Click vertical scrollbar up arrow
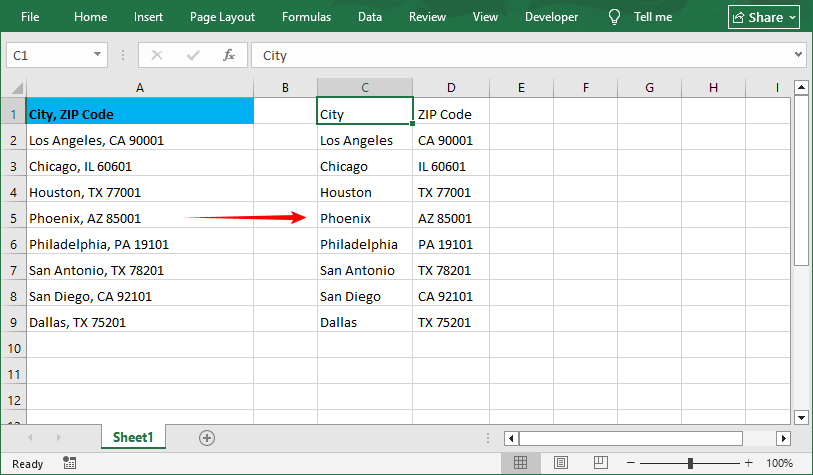 [x=801, y=87]
